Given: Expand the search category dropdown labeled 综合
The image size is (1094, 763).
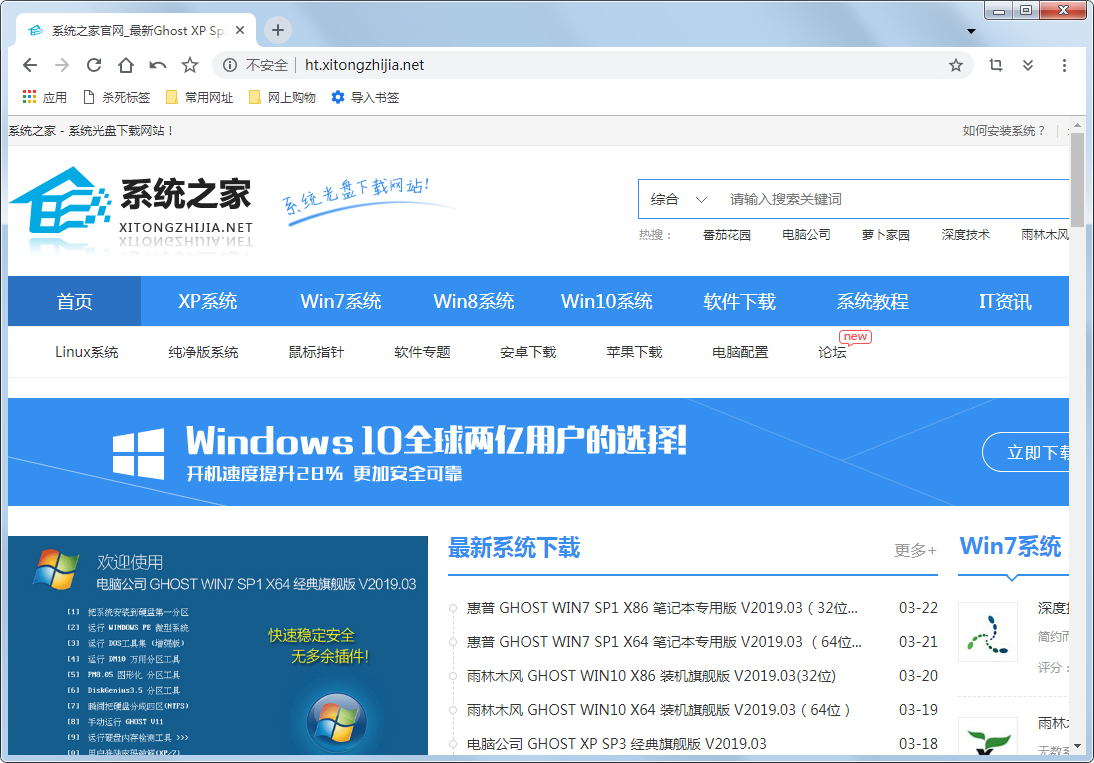Looking at the screenshot, I should point(678,199).
